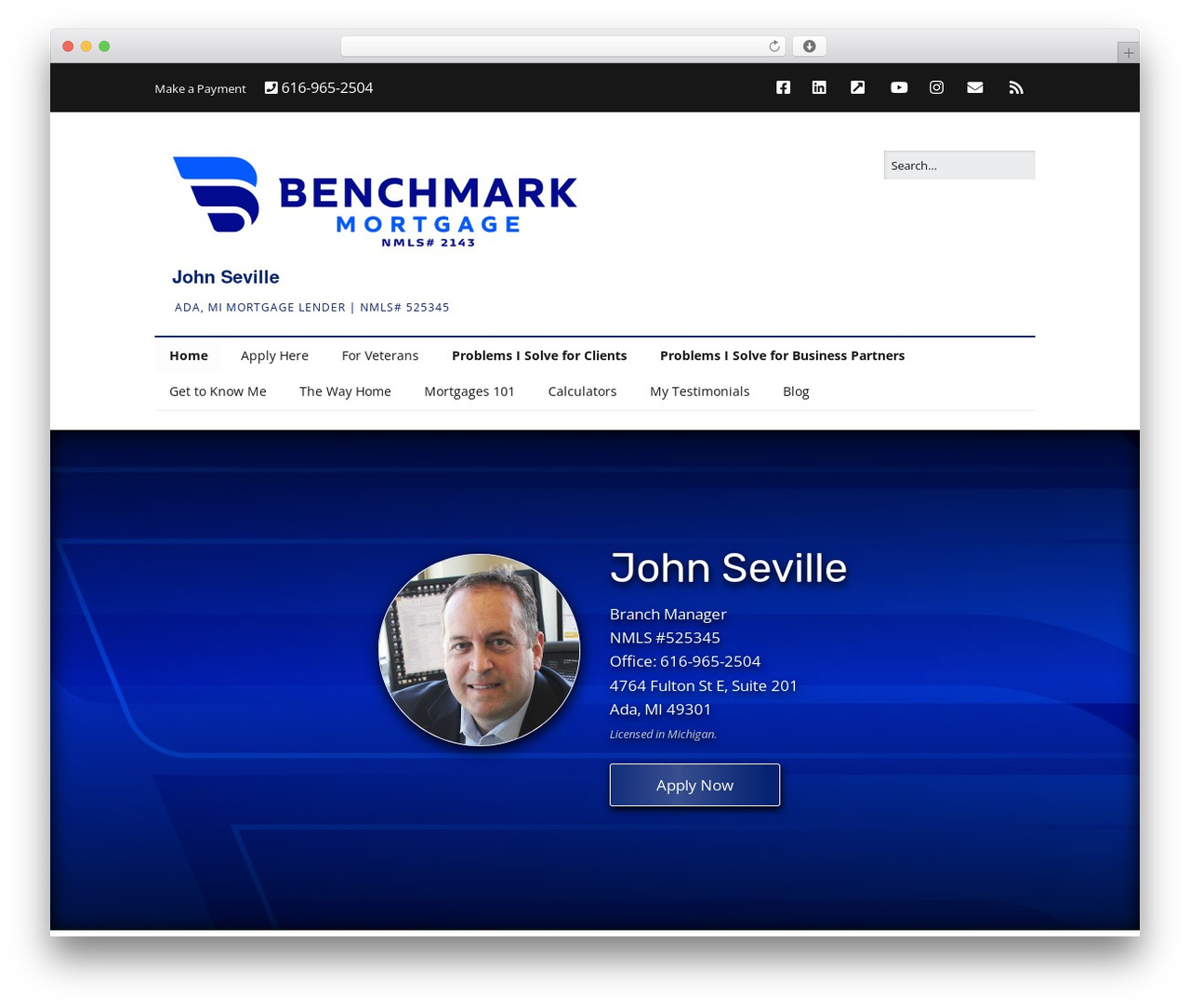The image size is (1190, 1008).
Task: Click the John Seville site title link
Action: [226, 277]
